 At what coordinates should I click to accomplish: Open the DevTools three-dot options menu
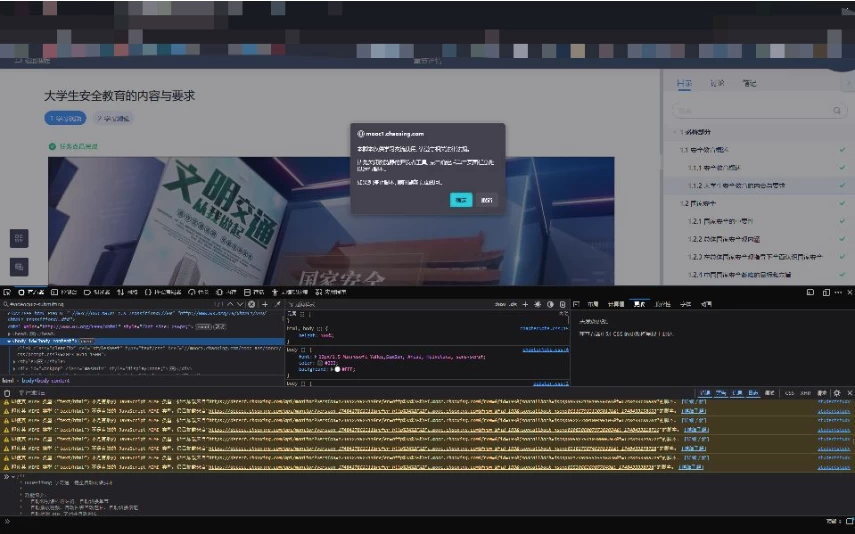pos(838,292)
